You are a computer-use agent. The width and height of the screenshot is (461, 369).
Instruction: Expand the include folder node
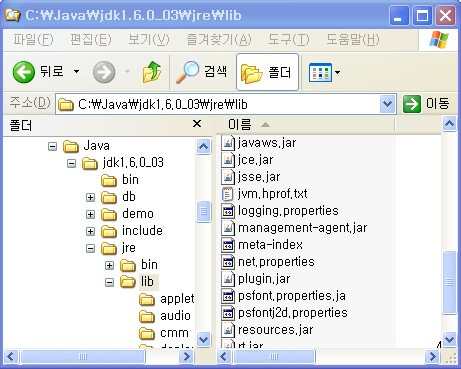[x=90, y=231]
